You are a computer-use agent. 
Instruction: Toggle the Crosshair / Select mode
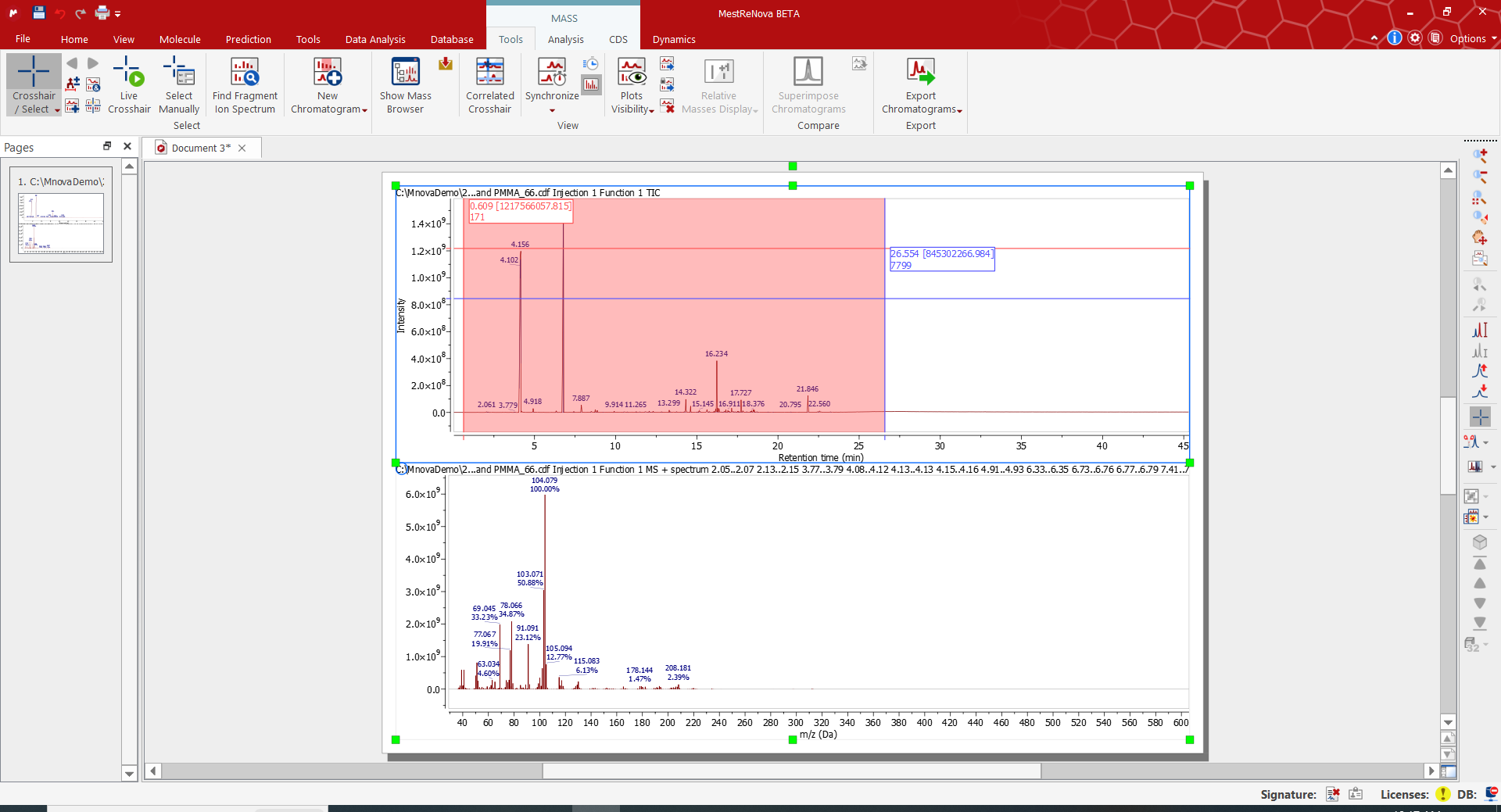(34, 72)
